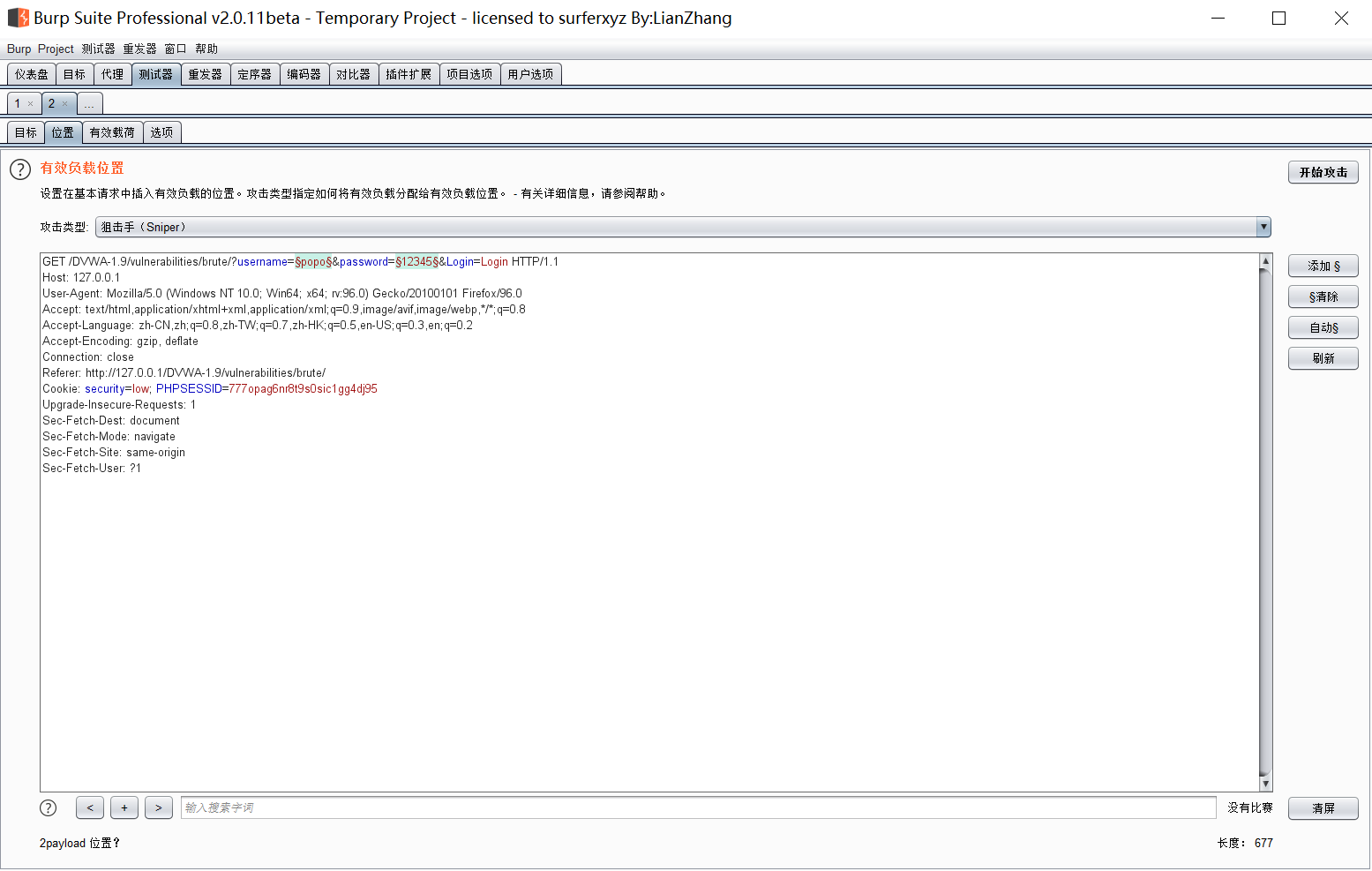The width and height of the screenshot is (1372, 871).
Task: Click in the search term input field
Action: point(699,807)
